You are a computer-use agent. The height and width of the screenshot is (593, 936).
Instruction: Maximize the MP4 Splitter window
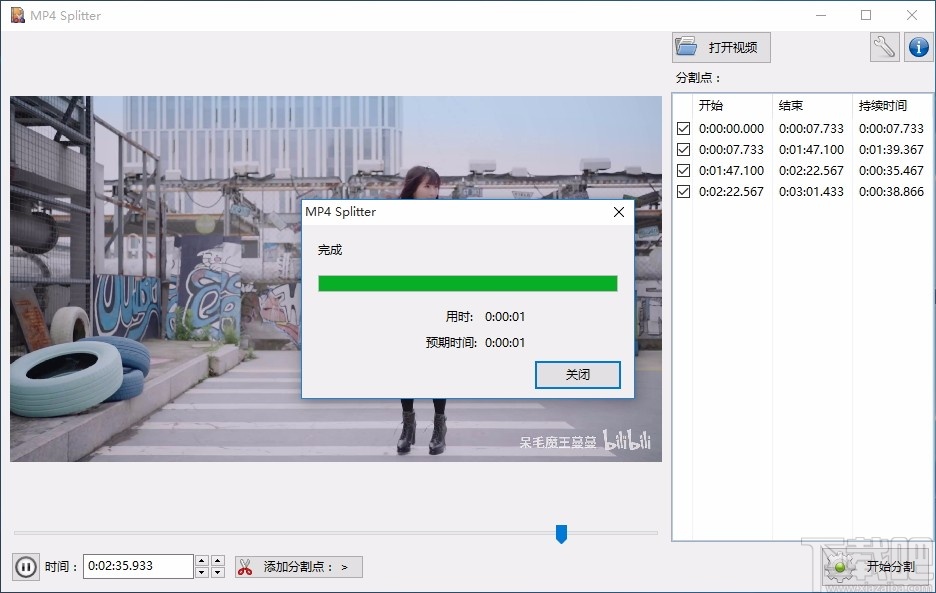(x=866, y=16)
